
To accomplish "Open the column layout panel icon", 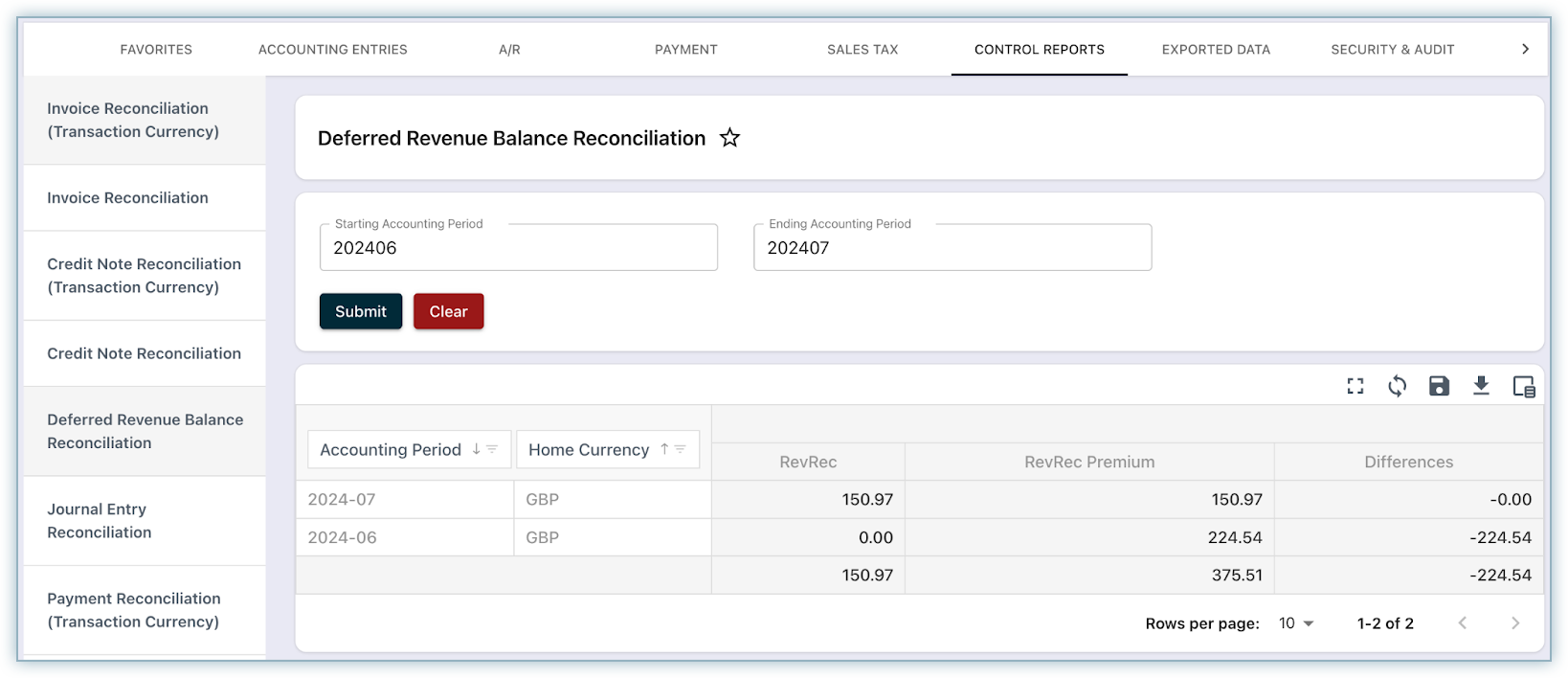I will pyautogui.click(x=1523, y=387).
